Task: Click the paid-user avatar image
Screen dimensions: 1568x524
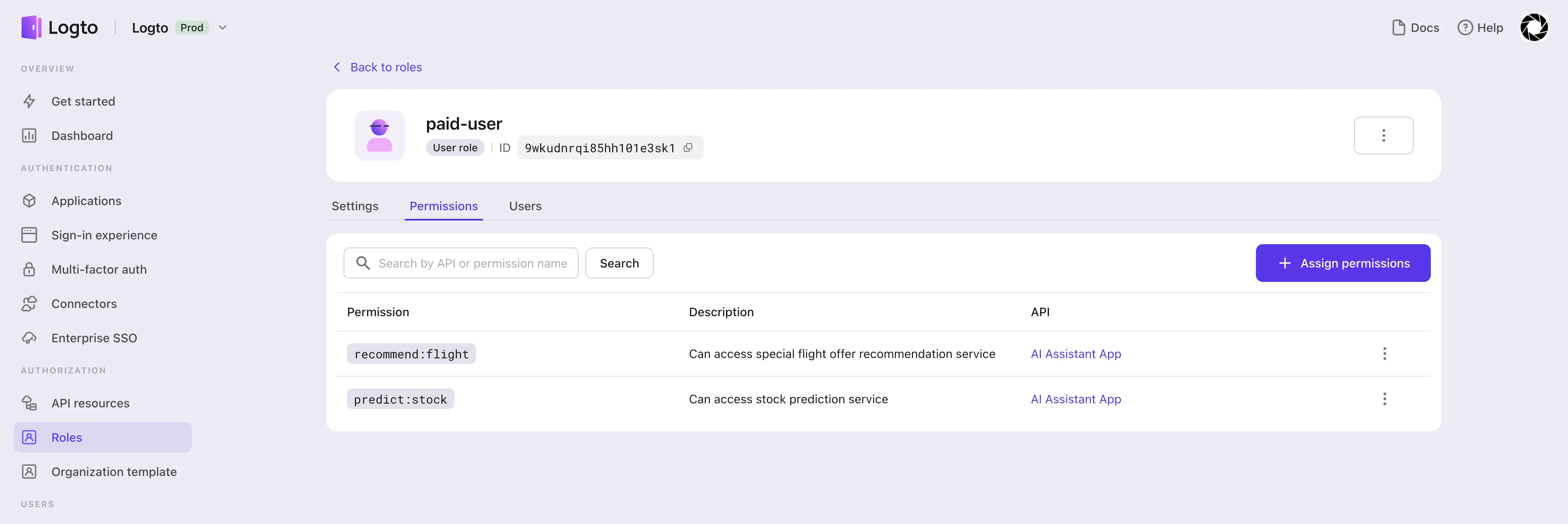Action: tap(379, 135)
